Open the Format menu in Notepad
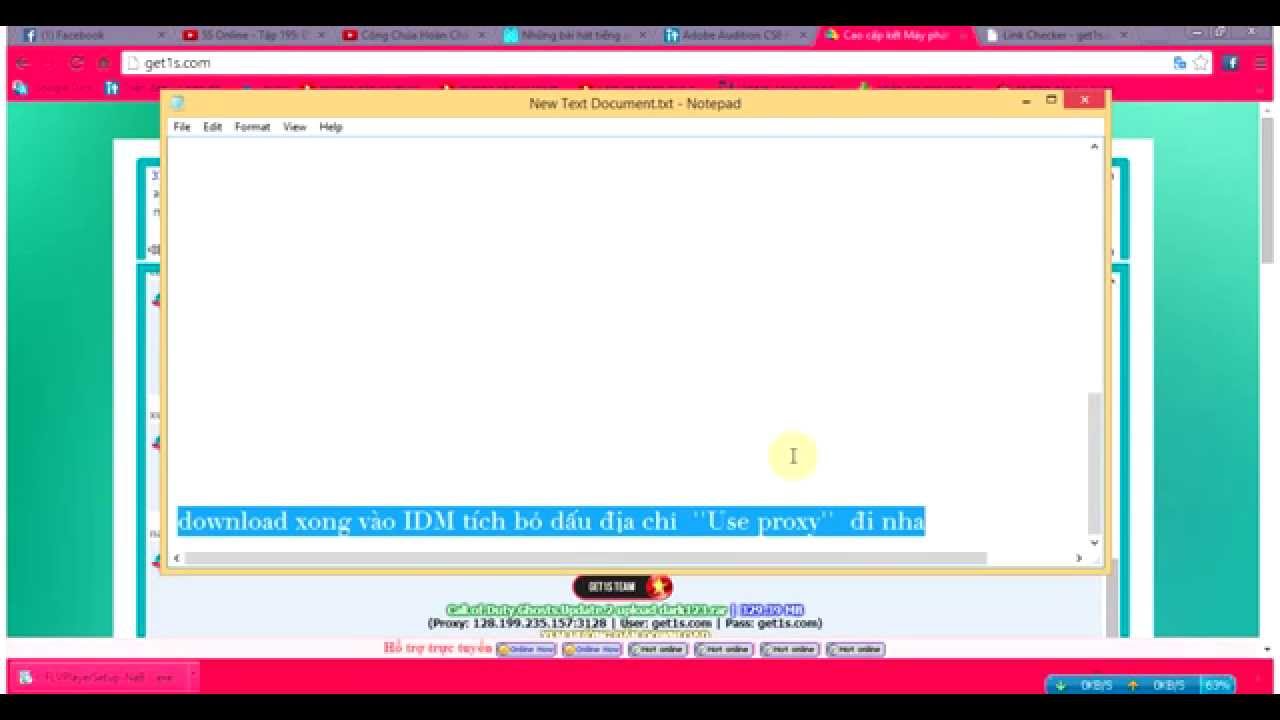Viewport: 1280px width, 720px height. point(252,127)
